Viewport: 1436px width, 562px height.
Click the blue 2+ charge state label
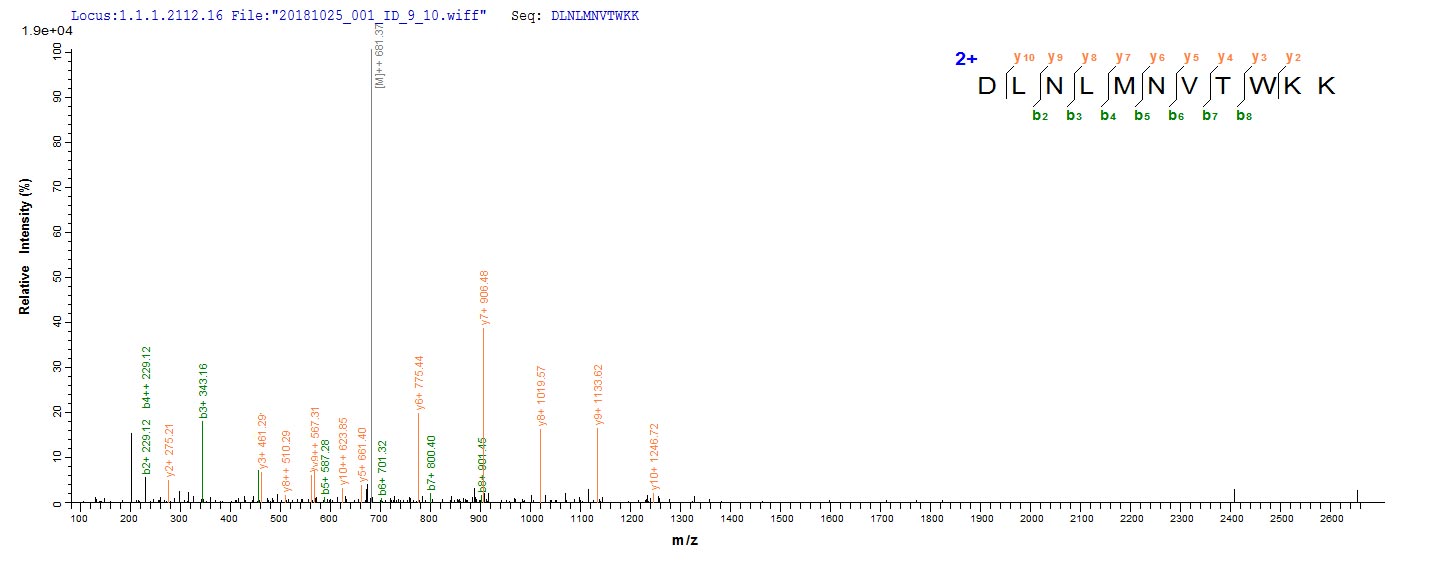point(966,59)
